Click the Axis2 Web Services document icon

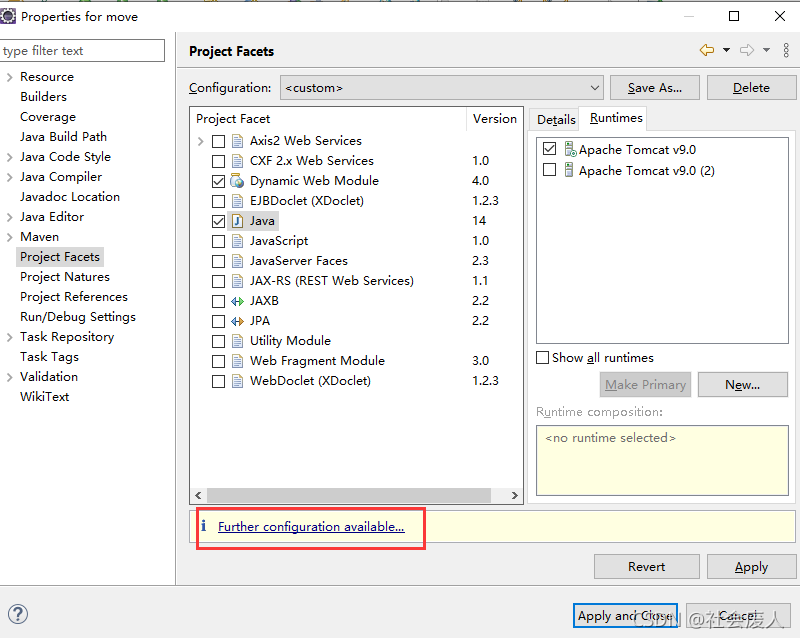[237, 141]
